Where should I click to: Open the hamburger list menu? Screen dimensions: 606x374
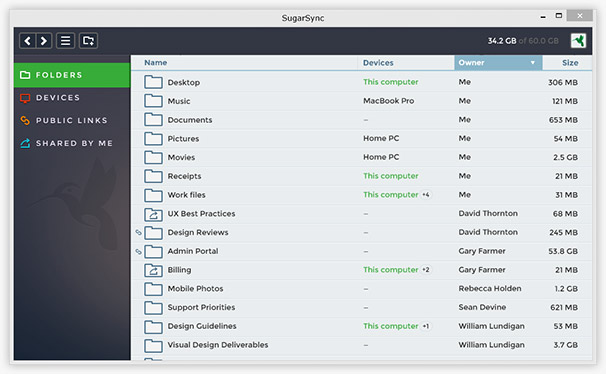coord(65,41)
